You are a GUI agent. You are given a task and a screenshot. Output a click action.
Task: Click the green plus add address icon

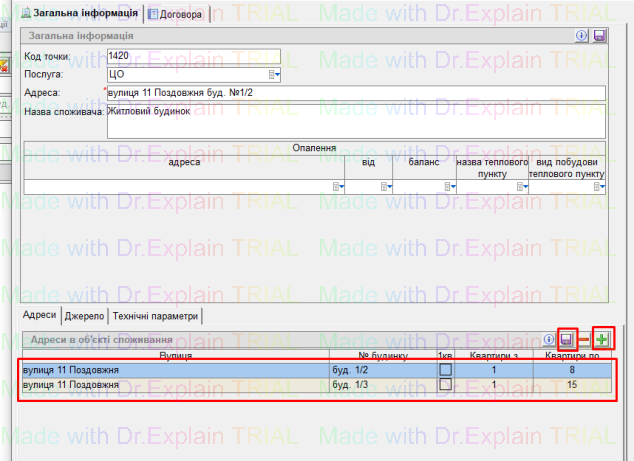(x=602, y=340)
